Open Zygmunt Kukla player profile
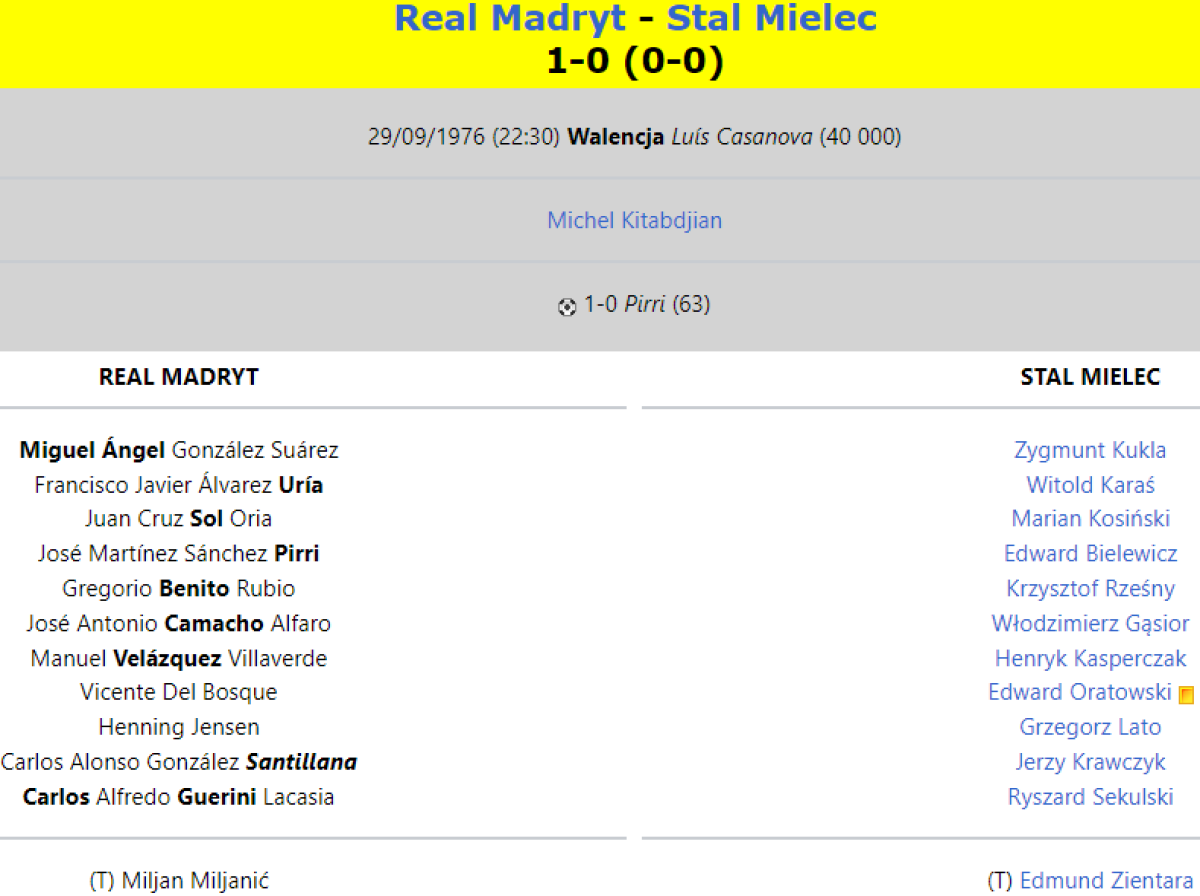Image resolution: width=1200 pixels, height=896 pixels. coord(1090,450)
